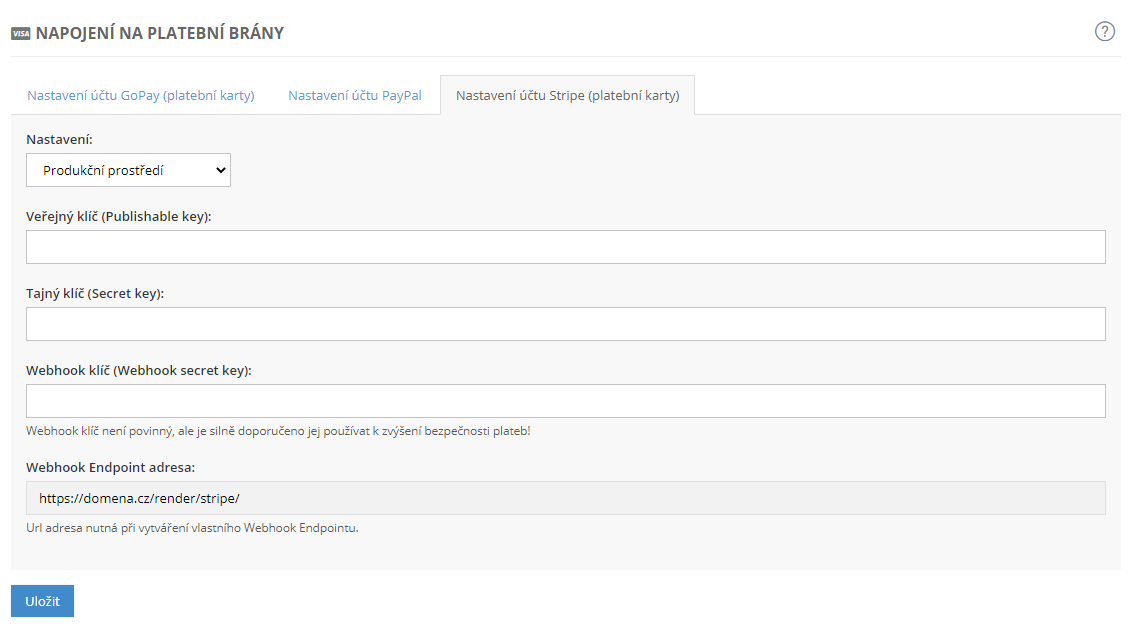The image size is (1134, 632).
Task: Click into the Tajný klíč (Secret key) field
Action: click(x=565, y=324)
